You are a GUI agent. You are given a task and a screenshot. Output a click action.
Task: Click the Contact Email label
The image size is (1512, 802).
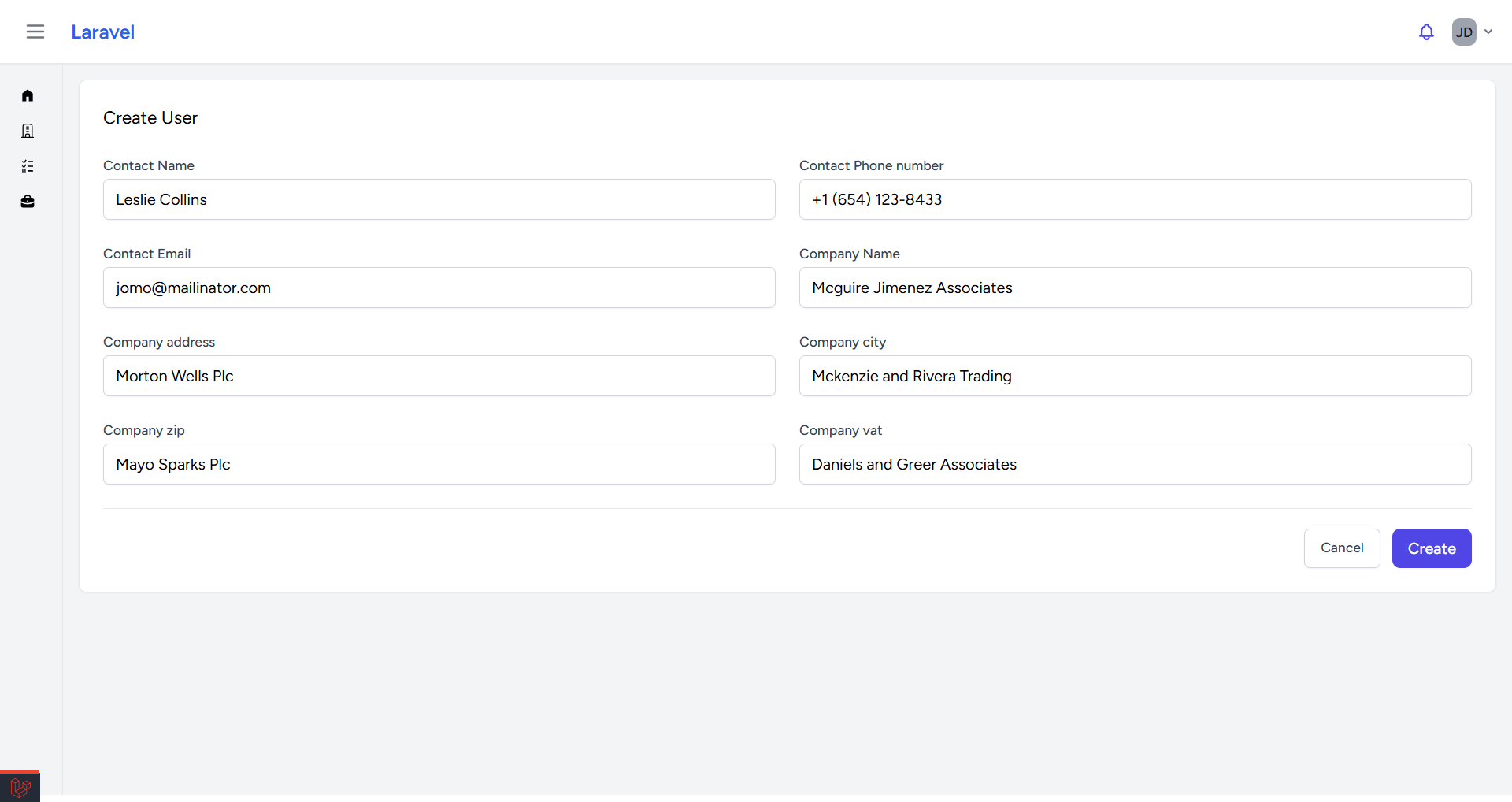point(147,254)
